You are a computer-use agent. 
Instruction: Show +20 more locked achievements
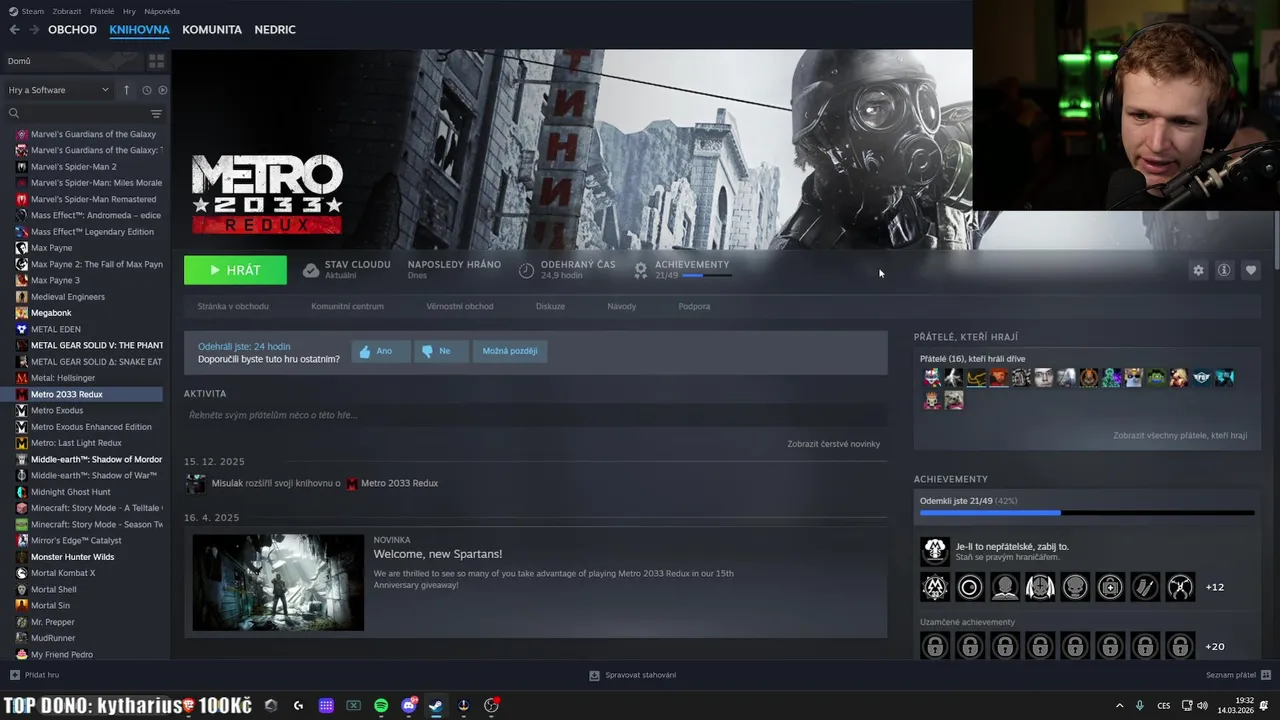(1215, 647)
